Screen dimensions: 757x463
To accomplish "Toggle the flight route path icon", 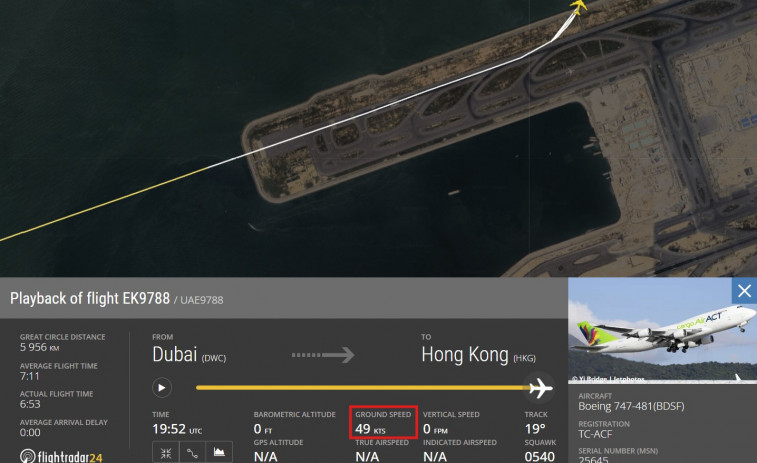I will [x=192, y=453].
